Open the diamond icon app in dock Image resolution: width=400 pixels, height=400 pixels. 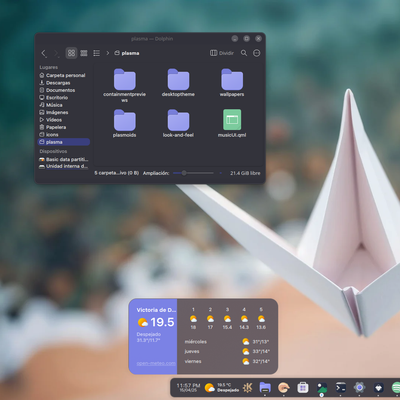pyautogui.click(x=378, y=388)
